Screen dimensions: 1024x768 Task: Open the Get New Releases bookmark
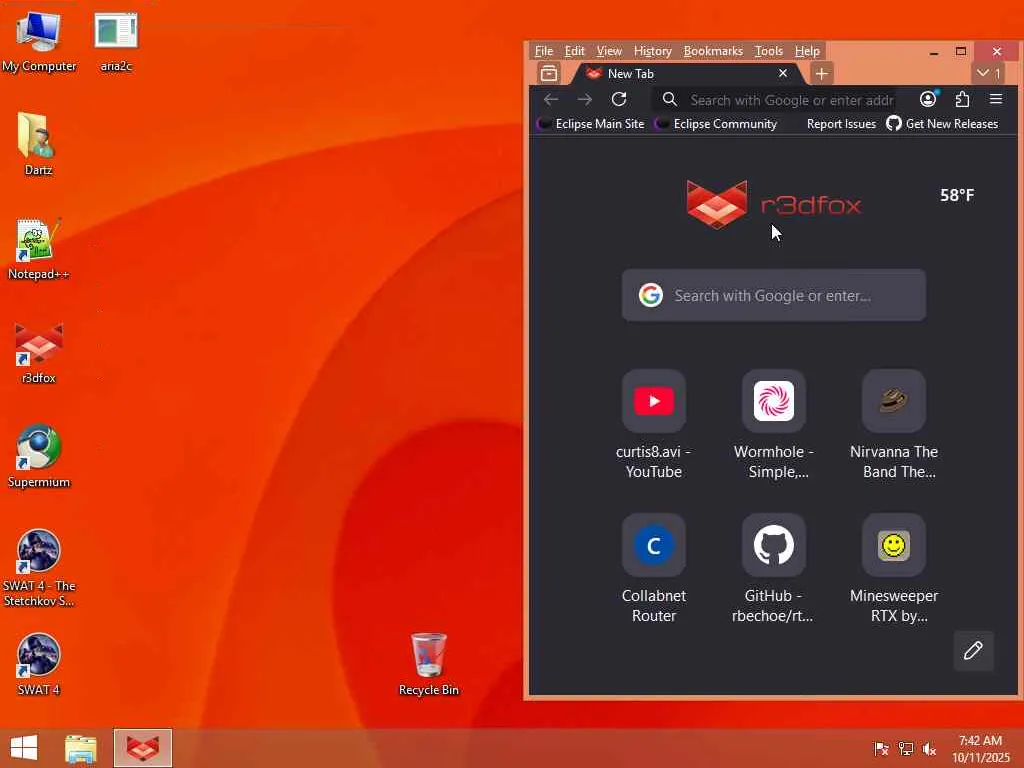tap(942, 123)
